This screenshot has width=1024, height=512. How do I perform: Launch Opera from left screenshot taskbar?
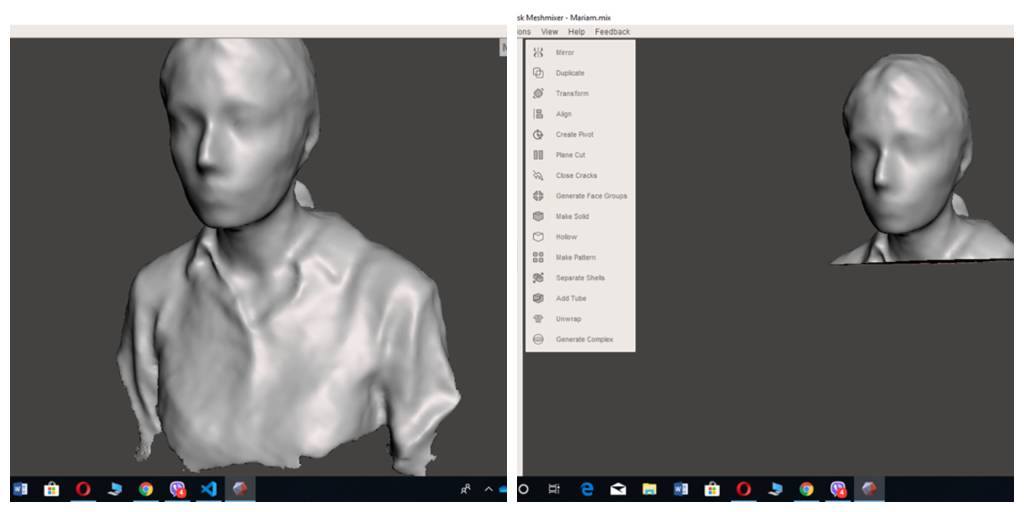point(83,489)
